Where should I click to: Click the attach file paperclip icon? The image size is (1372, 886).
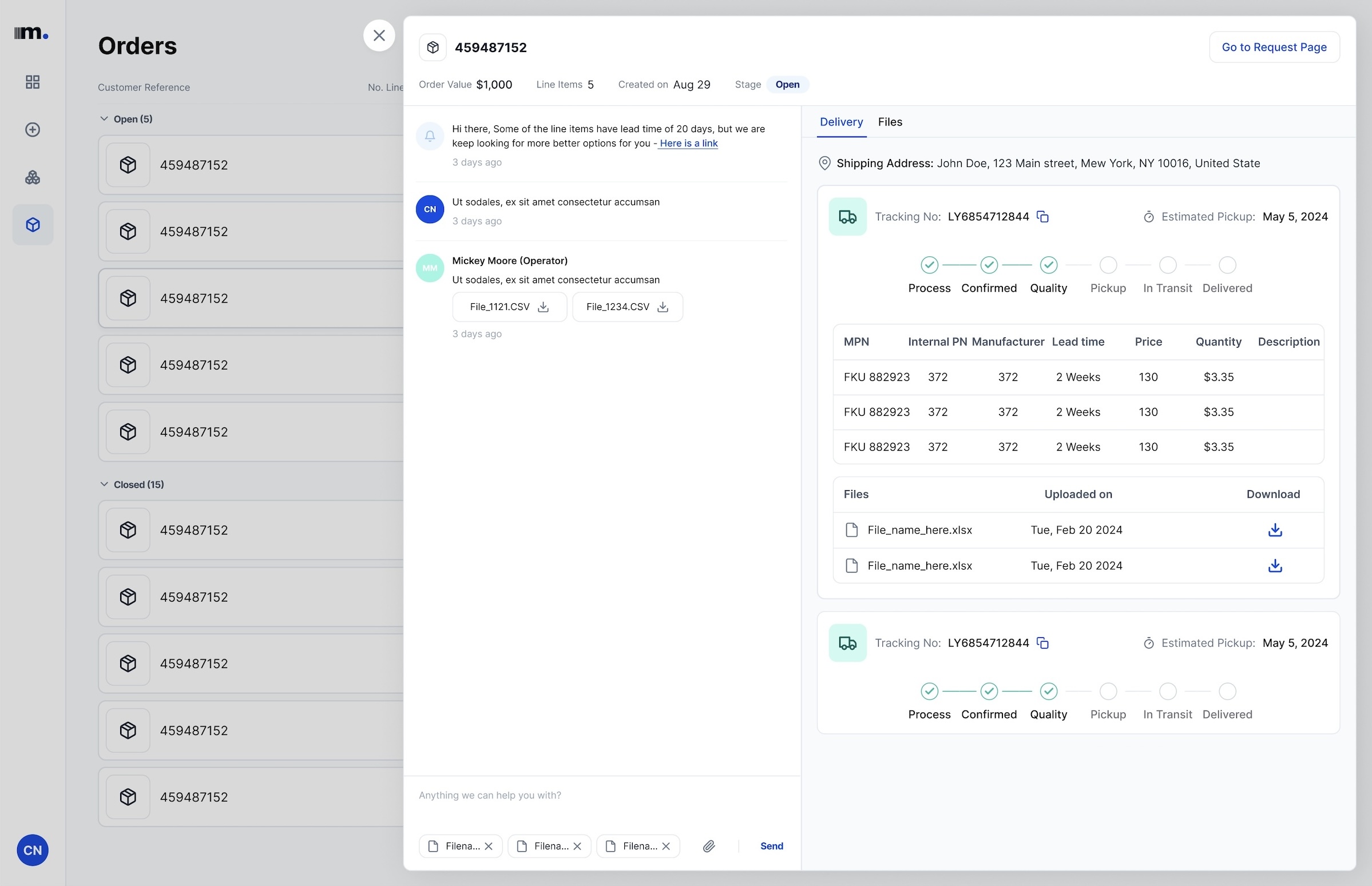click(709, 846)
